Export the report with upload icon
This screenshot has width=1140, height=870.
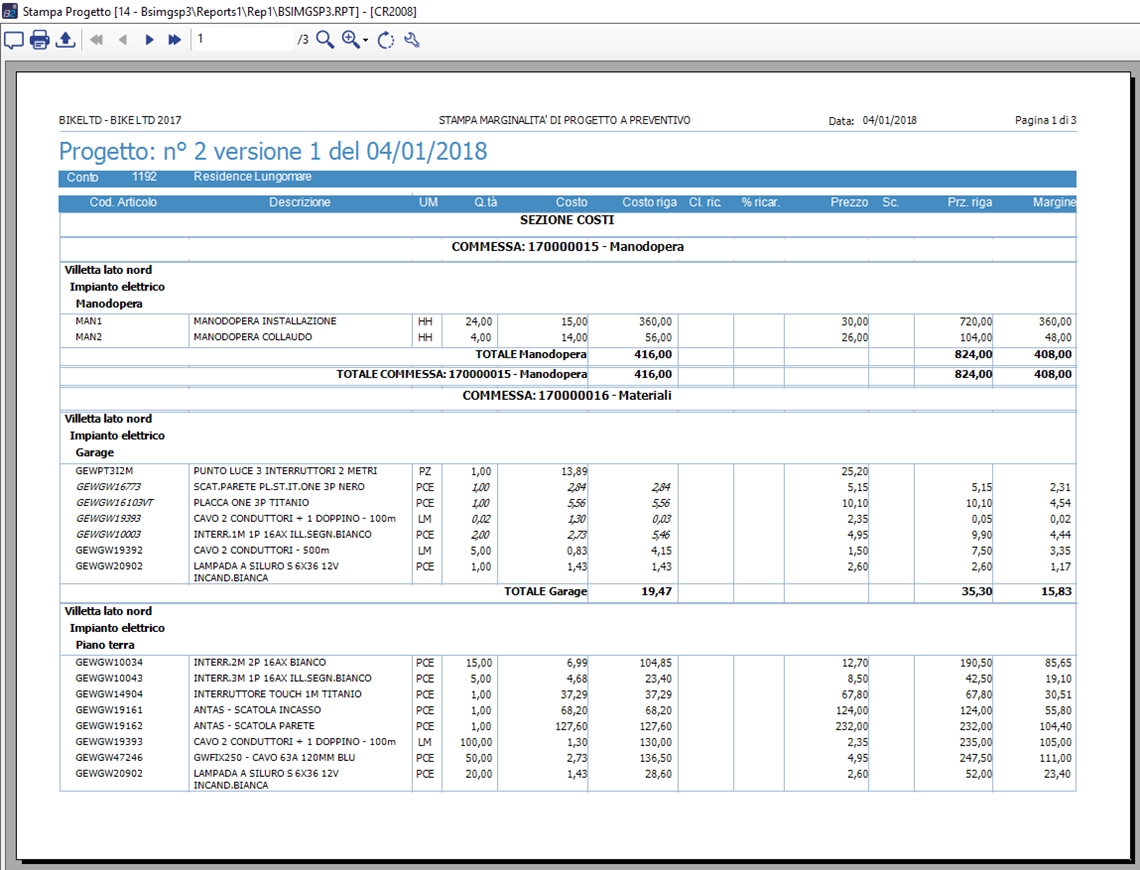[65, 40]
